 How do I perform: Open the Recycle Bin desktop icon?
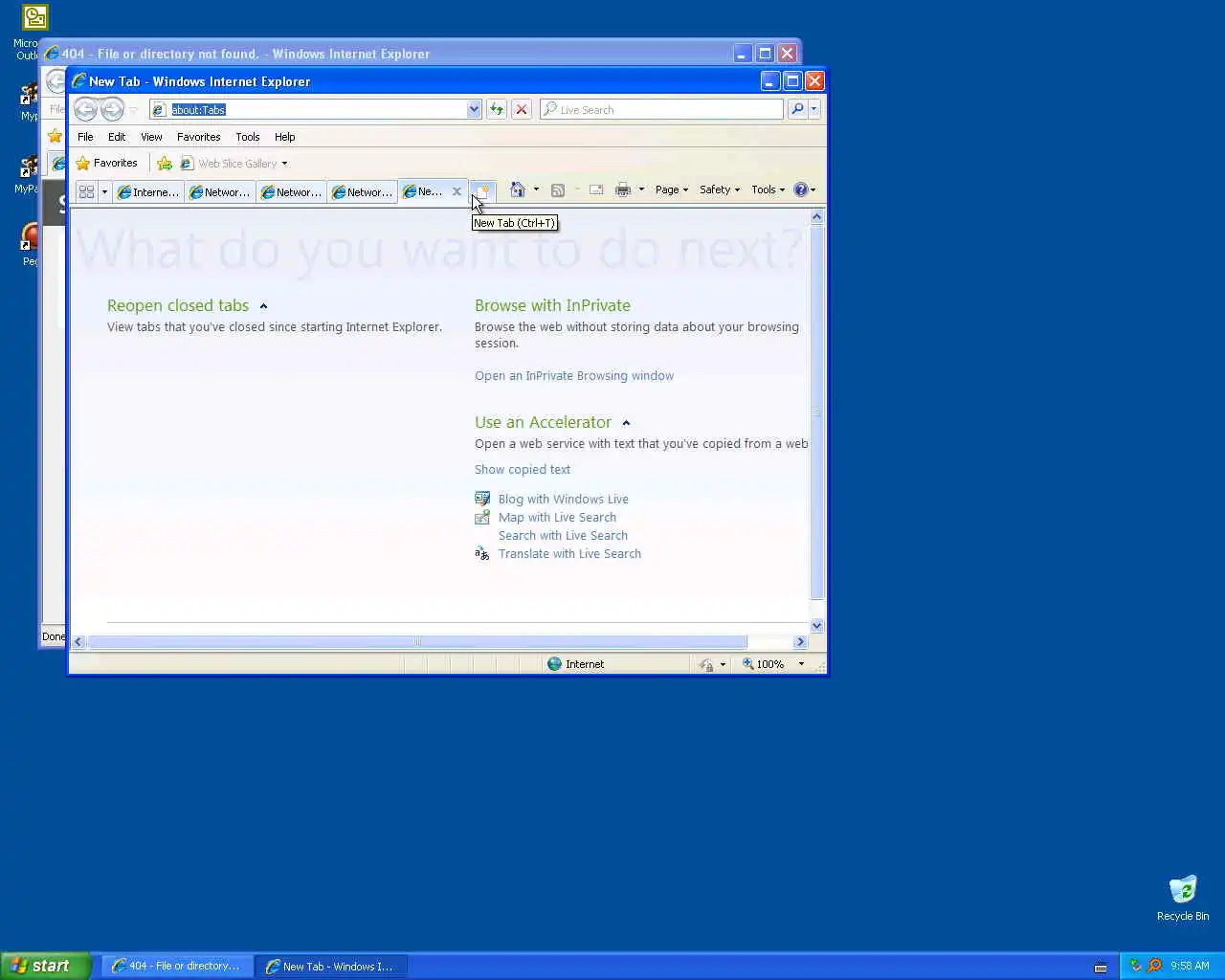point(1183,898)
